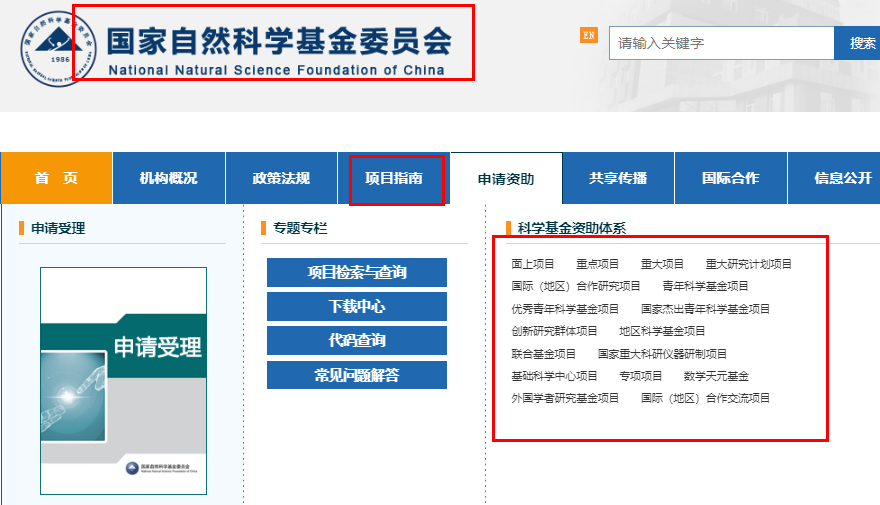Screen dimensions: 880x505
Task: Open the 机构概况 menu tab
Action: [x=168, y=178]
